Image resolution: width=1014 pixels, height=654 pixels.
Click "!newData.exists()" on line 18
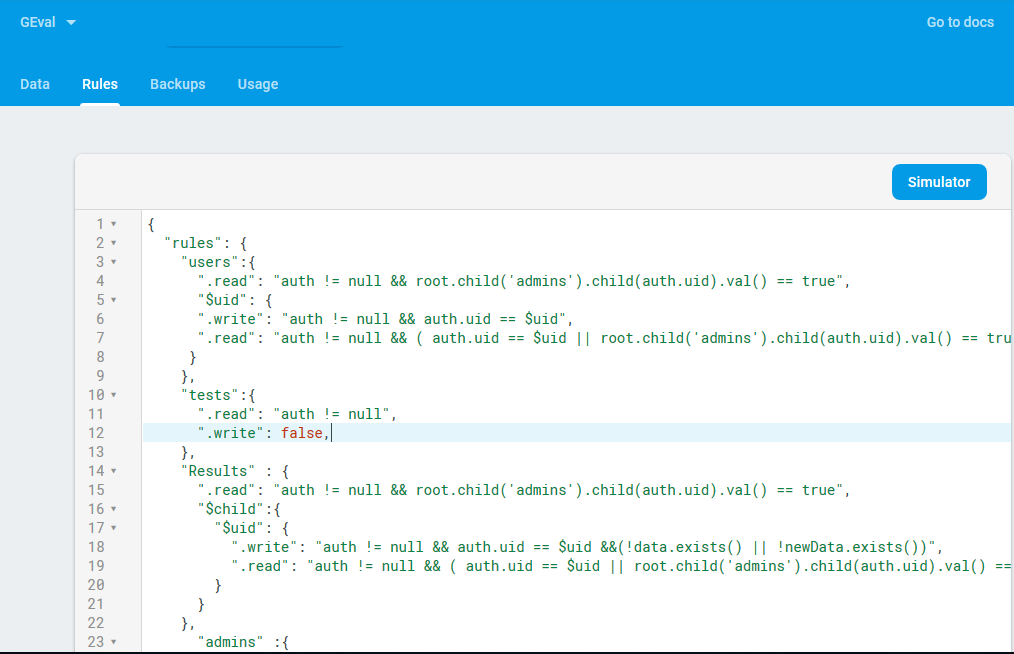849,547
